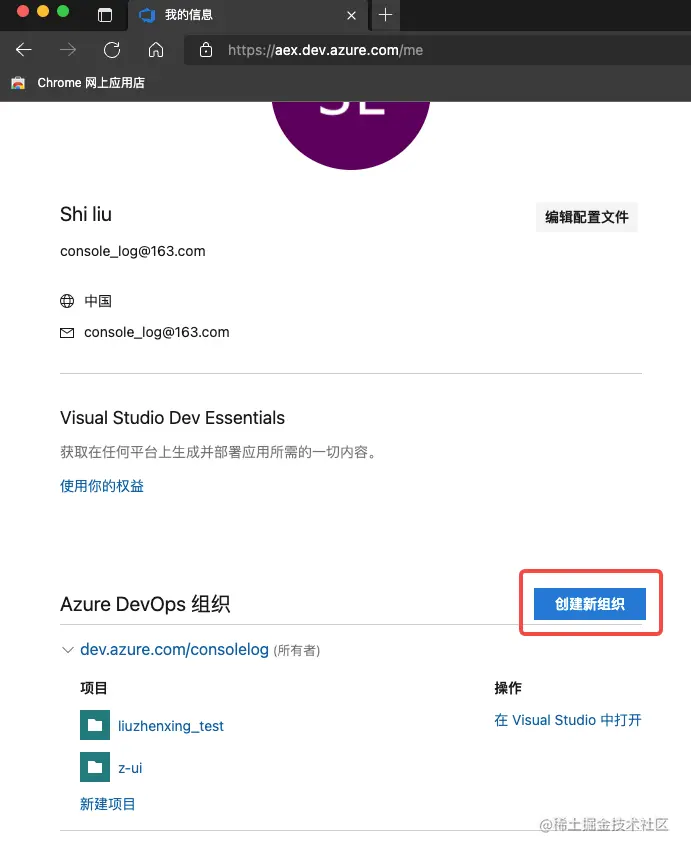Image resolution: width=691 pixels, height=855 pixels.
Task: Select the 我的信息 browser tab
Action: (x=248, y=15)
